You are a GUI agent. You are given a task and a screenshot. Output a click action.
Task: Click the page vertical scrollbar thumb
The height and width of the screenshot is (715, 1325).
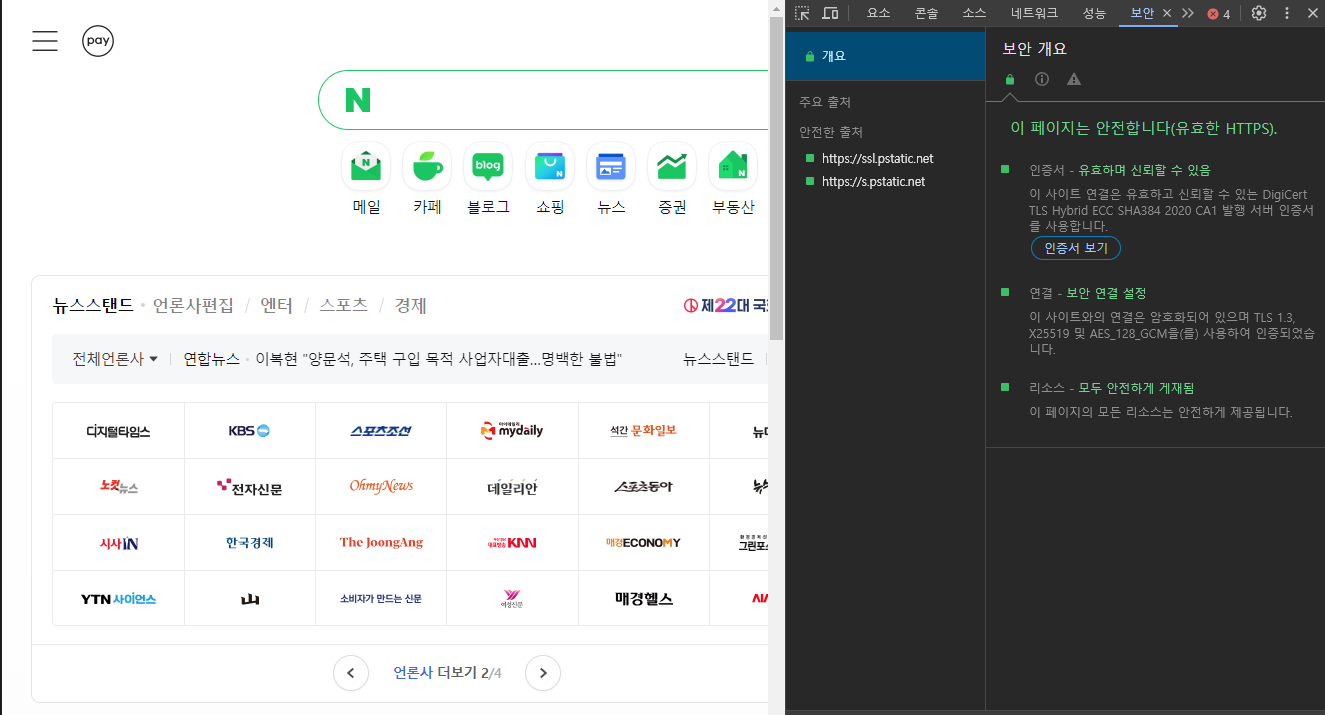tap(776, 177)
